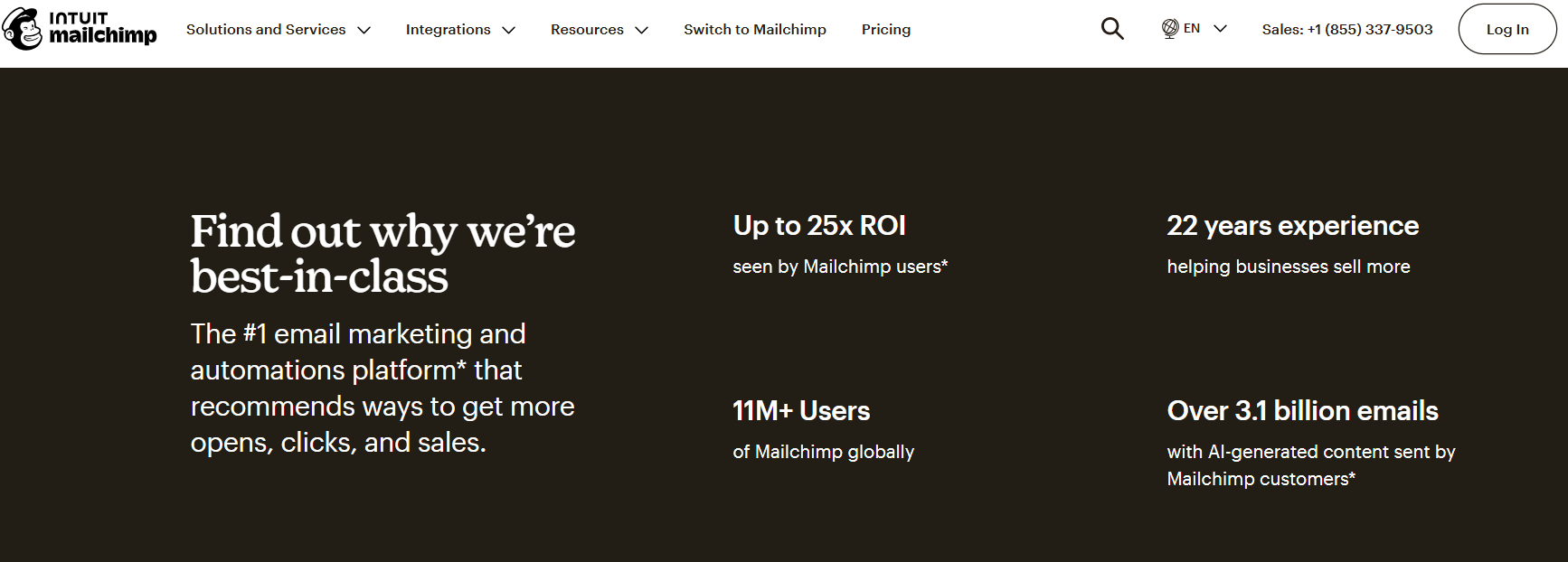
Task: Open the Resources menu
Action: point(600,30)
